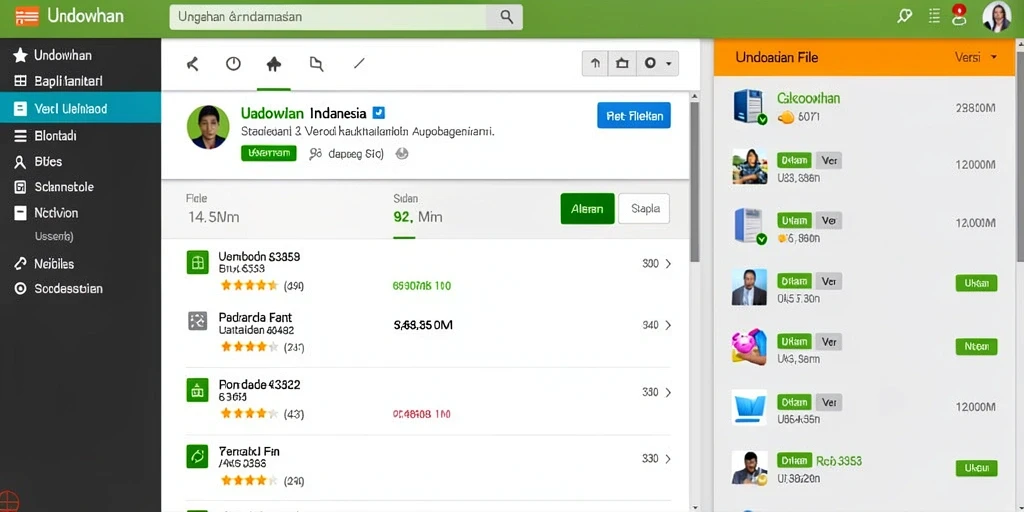This screenshot has width=1024, height=512.
Task: Click the Cilkoowhan server icon
Action: pyautogui.click(x=748, y=106)
